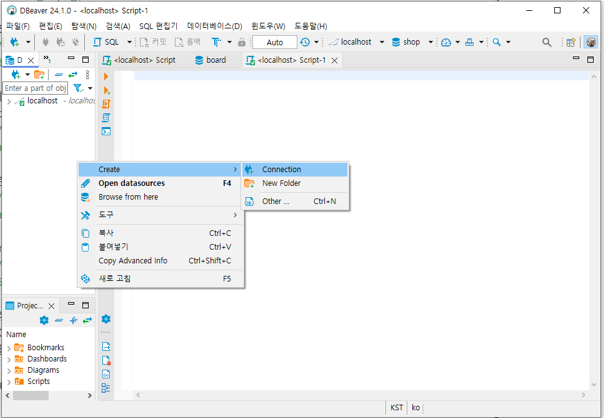Click the Execute script icon
The image size is (604, 418).
[x=106, y=104]
